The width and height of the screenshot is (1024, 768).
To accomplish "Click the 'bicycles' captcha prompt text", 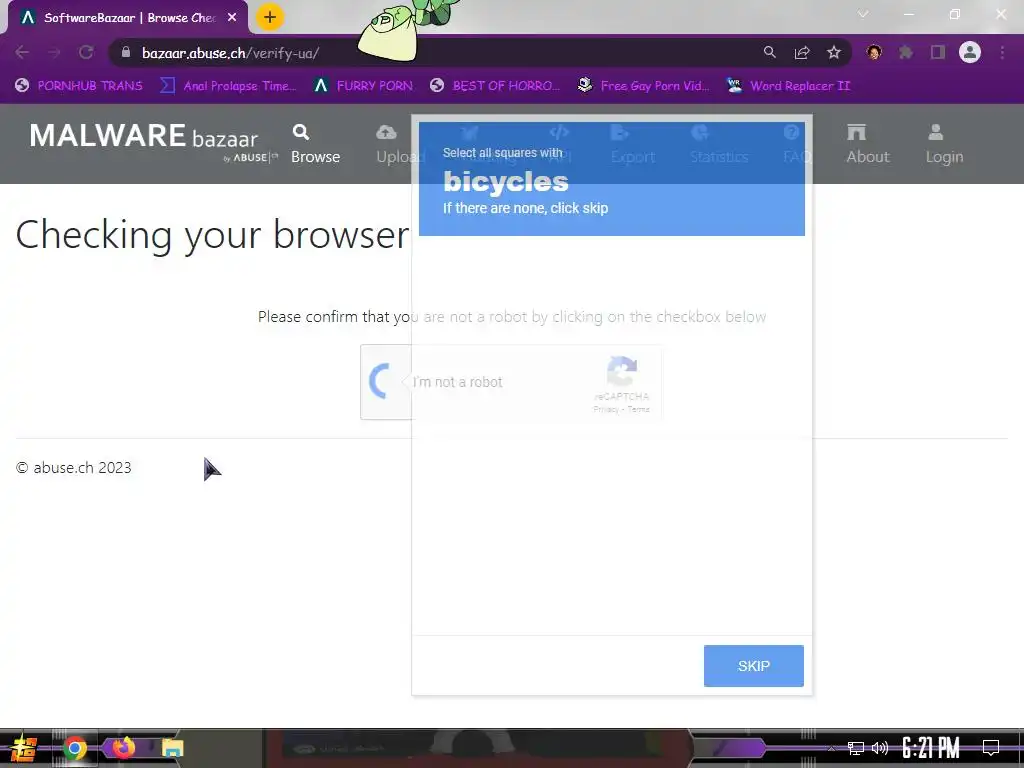I will tap(505, 182).
